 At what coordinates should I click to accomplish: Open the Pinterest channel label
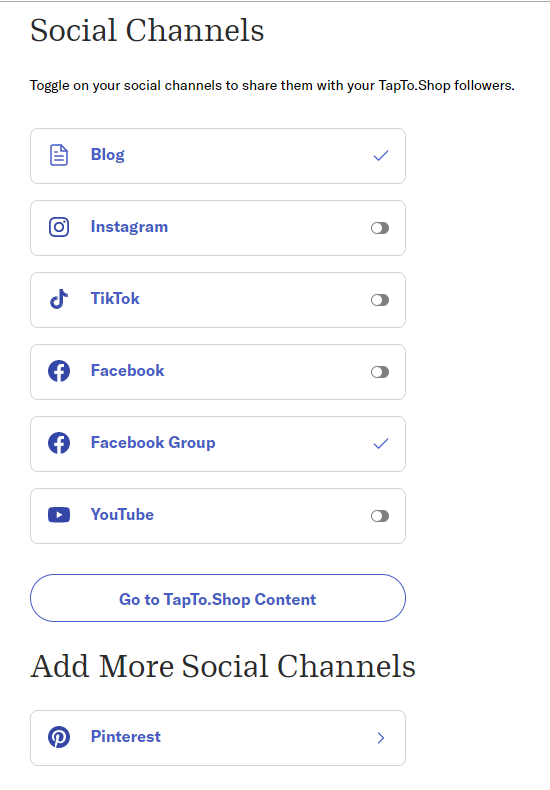point(125,737)
